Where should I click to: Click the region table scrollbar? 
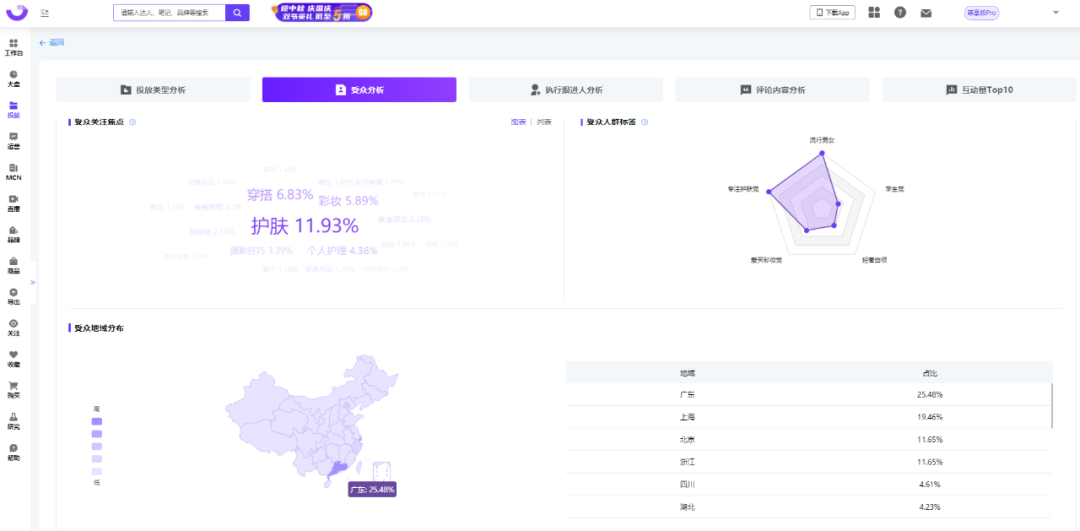point(1052,406)
